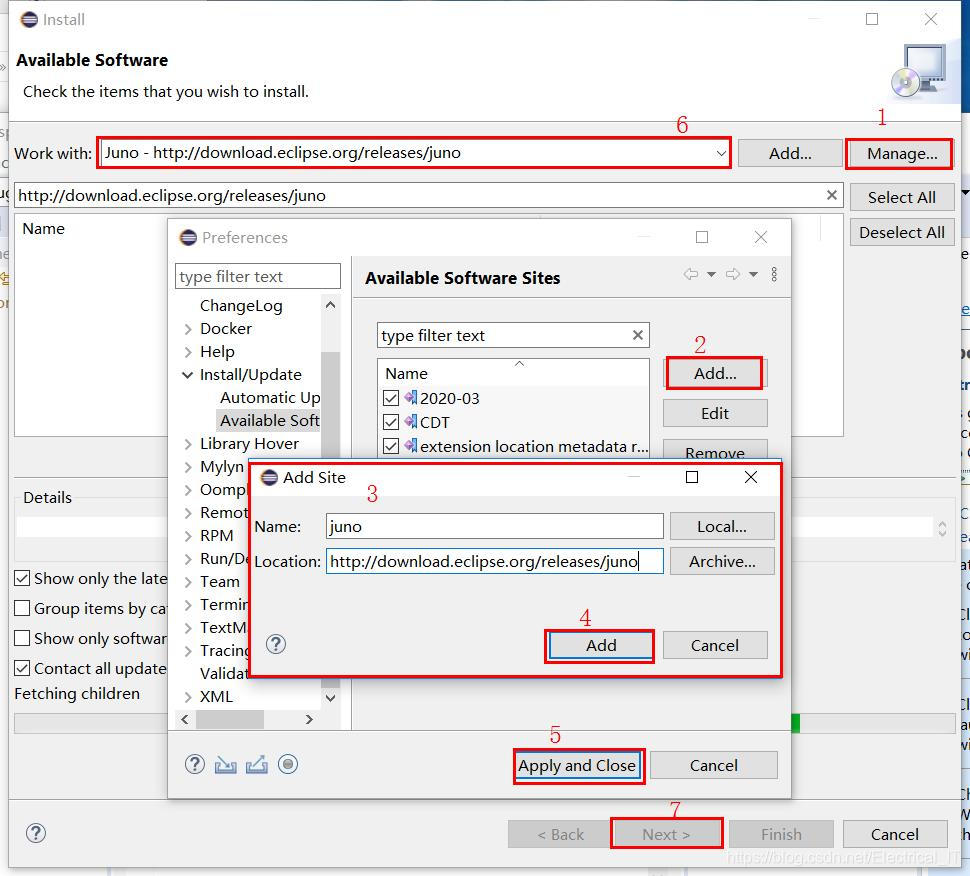Screen dimensions: 970x876
Task: Open help in the Install dialog
Action: coord(36,833)
